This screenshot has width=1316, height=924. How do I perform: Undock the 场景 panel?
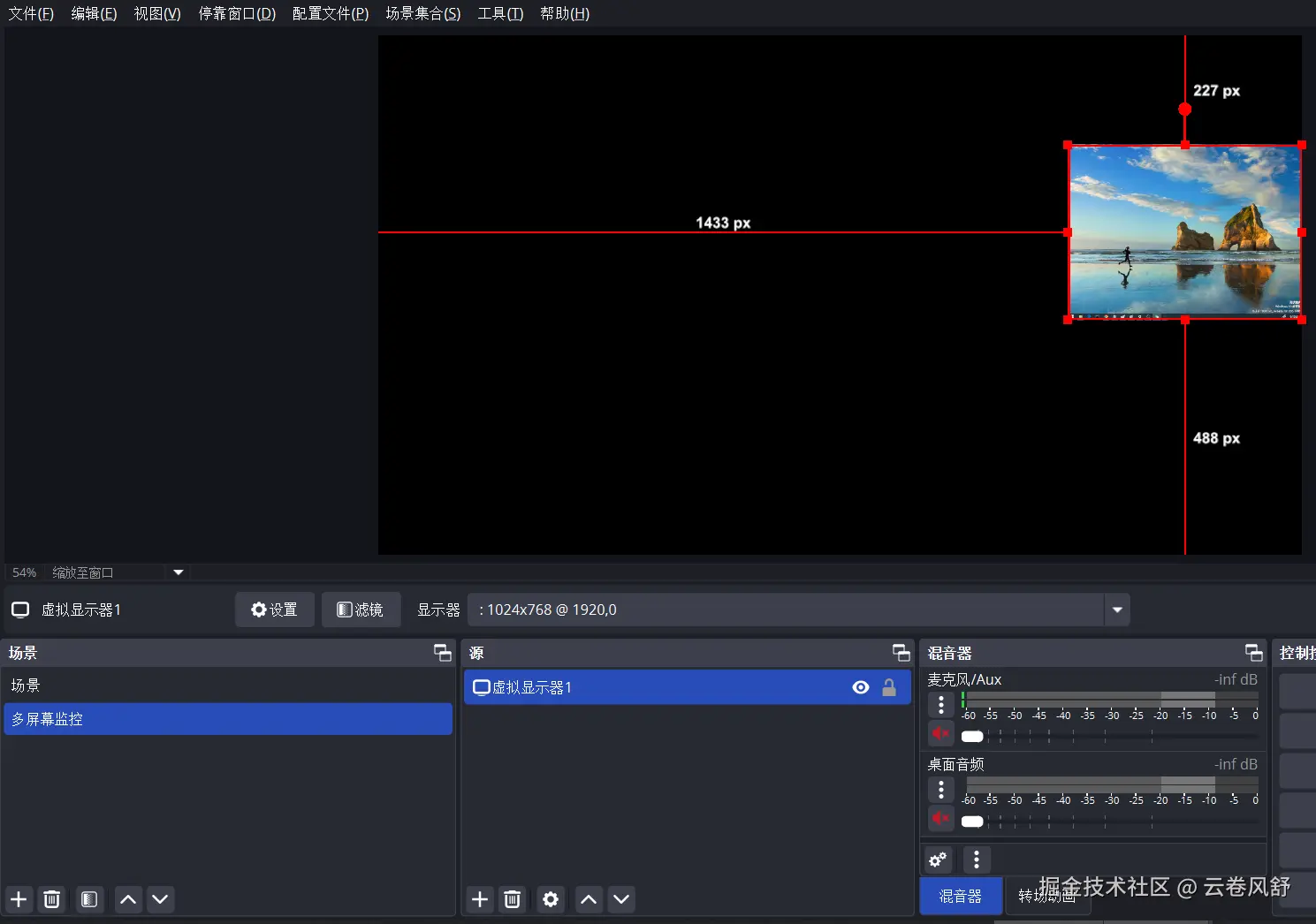click(443, 653)
